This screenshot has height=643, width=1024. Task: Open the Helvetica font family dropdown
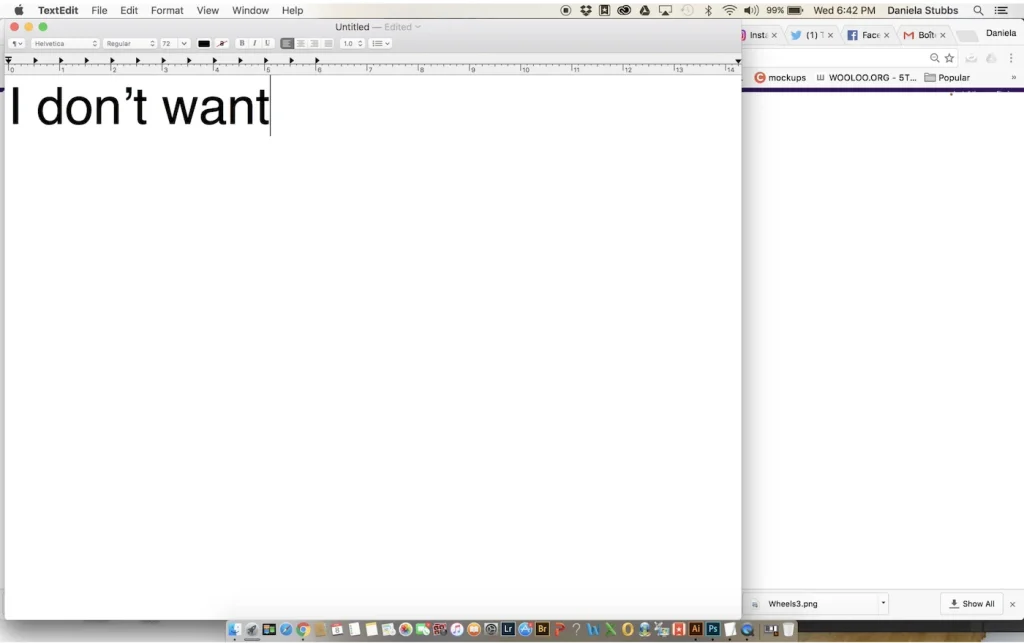click(x=66, y=44)
